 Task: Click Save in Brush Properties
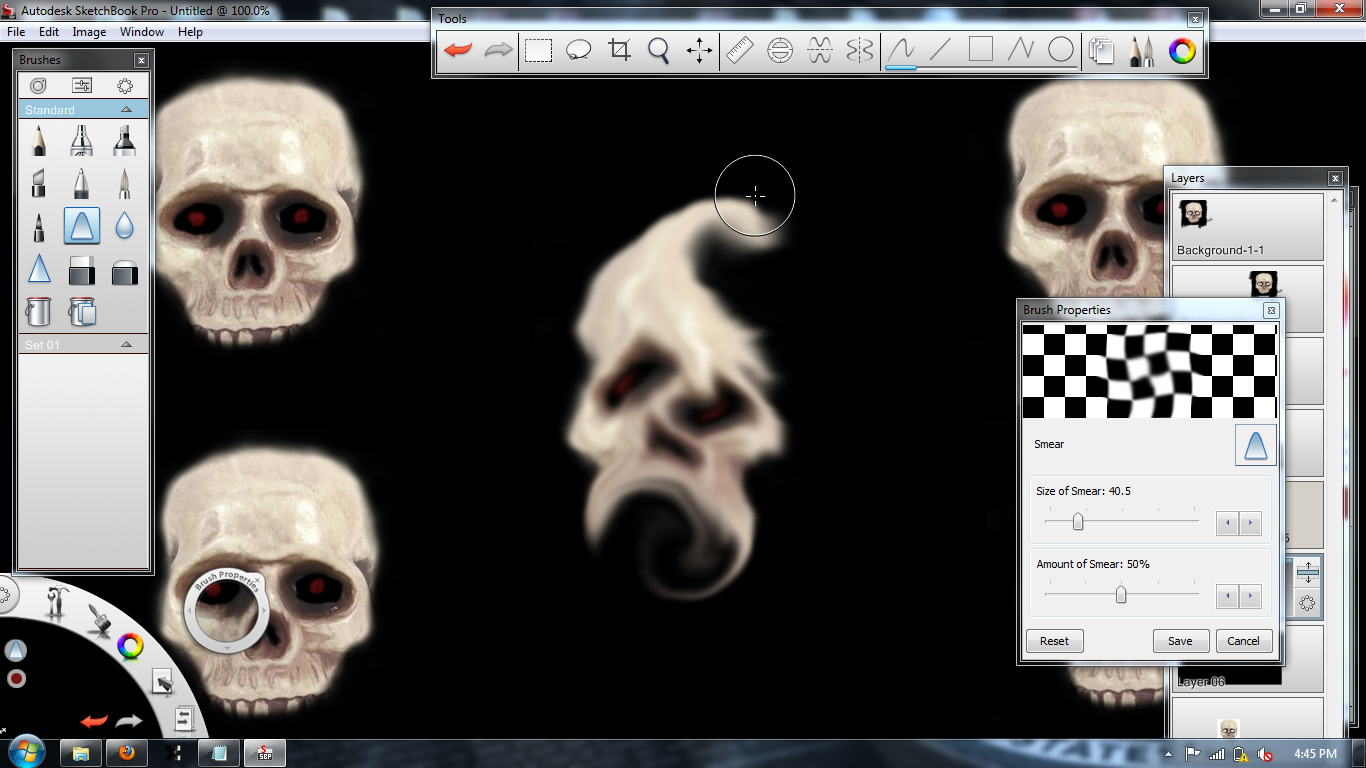pos(1180,641)
